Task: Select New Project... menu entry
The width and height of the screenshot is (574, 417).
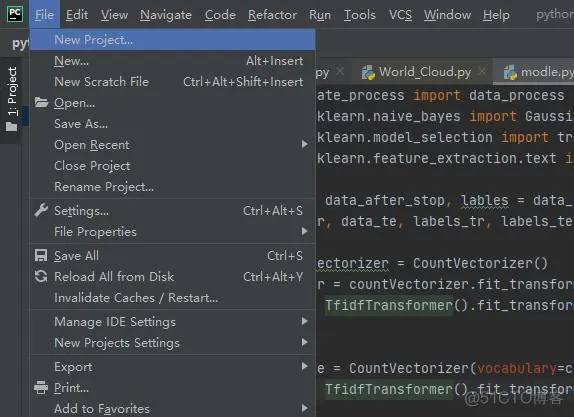Action: 172,40
